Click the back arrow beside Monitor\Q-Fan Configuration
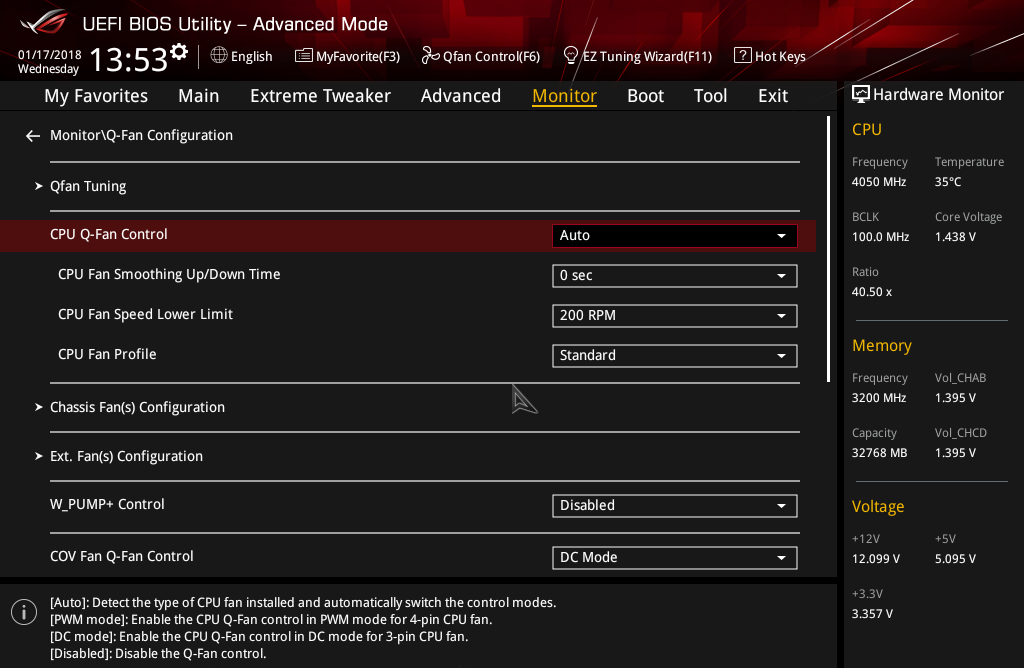 33,136
